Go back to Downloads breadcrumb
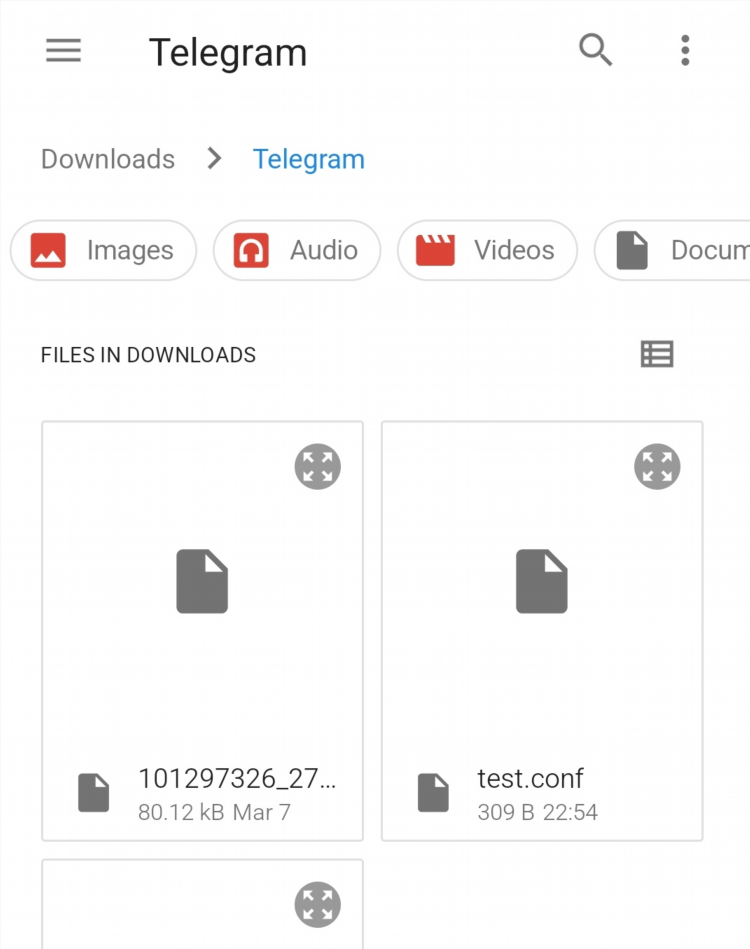 click(x=108, y=159)
